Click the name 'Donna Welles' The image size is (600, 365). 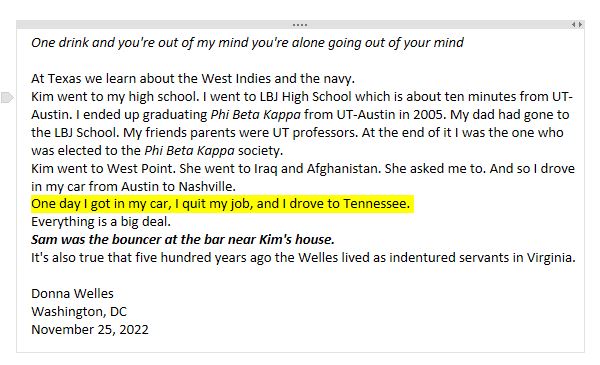[x=72, y=293]
